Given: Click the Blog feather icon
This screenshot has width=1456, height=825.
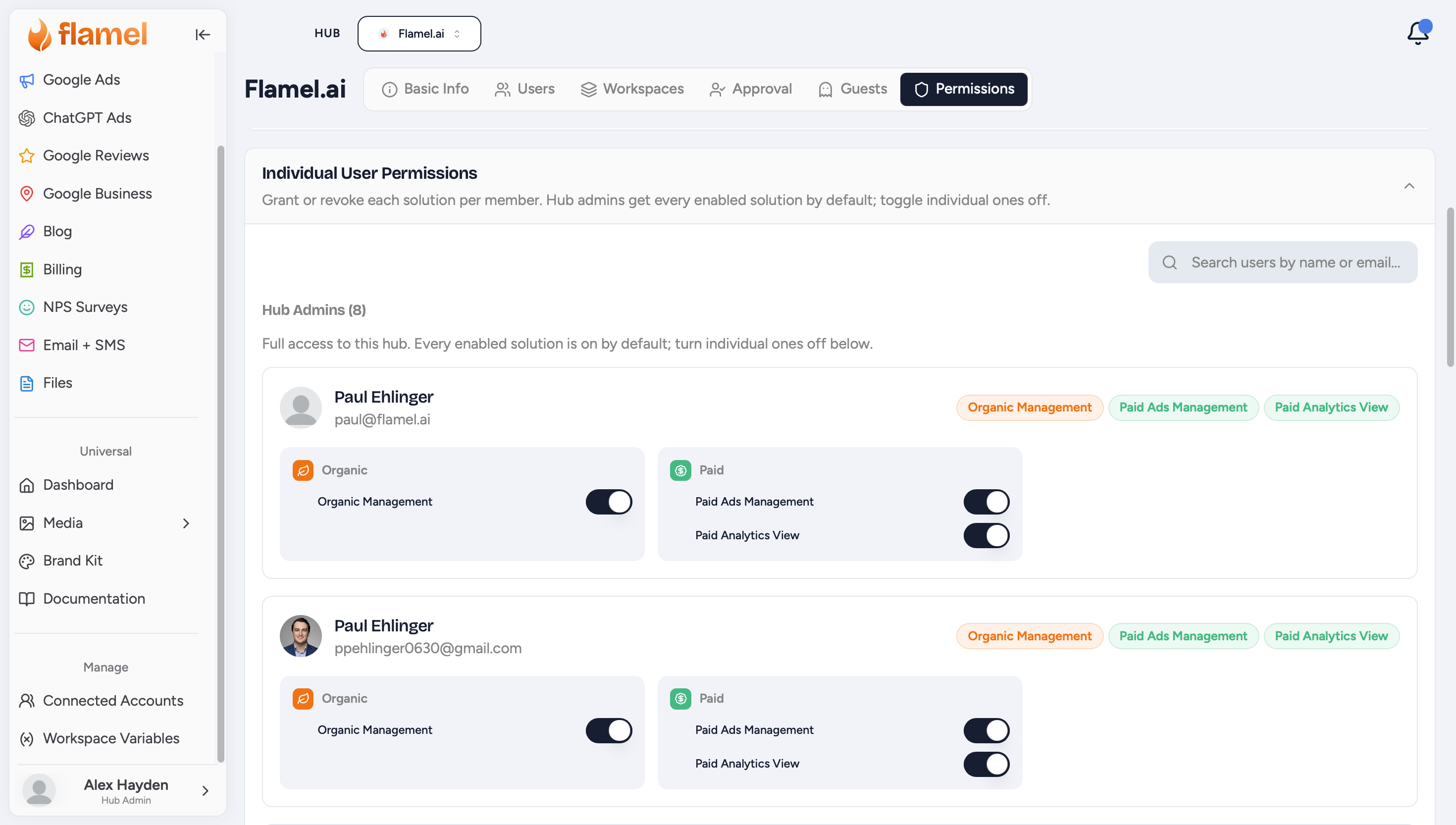Looking at the screenshot, I should pos(27,232).
